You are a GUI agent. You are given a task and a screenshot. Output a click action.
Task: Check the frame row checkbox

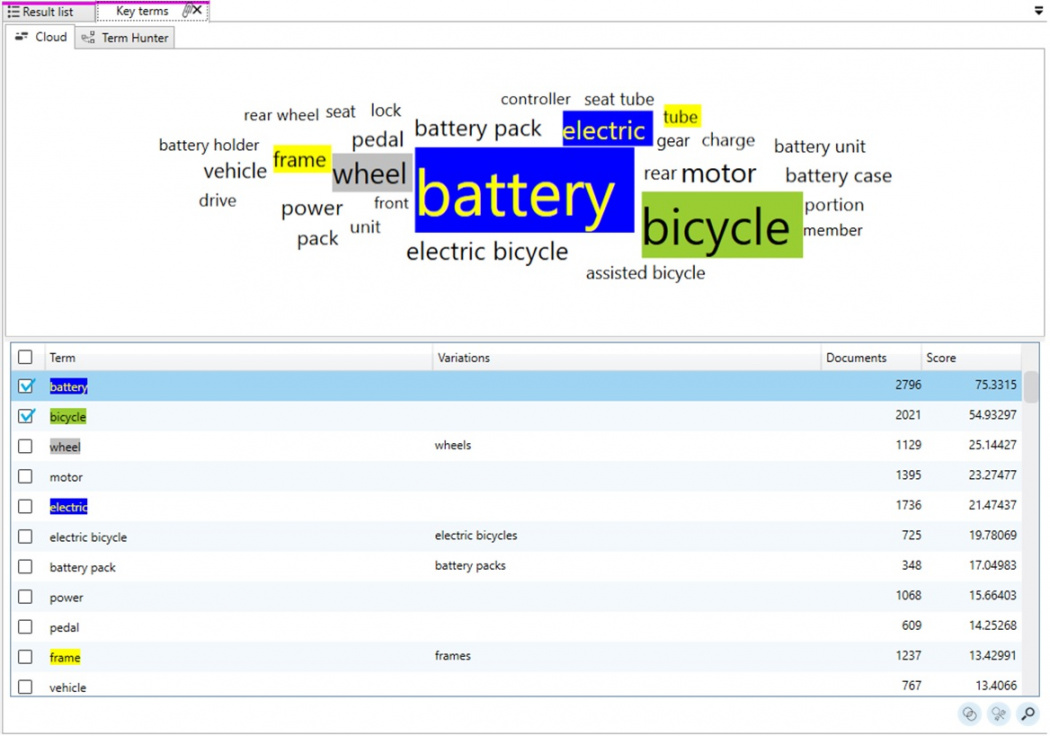[x=25, y=657]
